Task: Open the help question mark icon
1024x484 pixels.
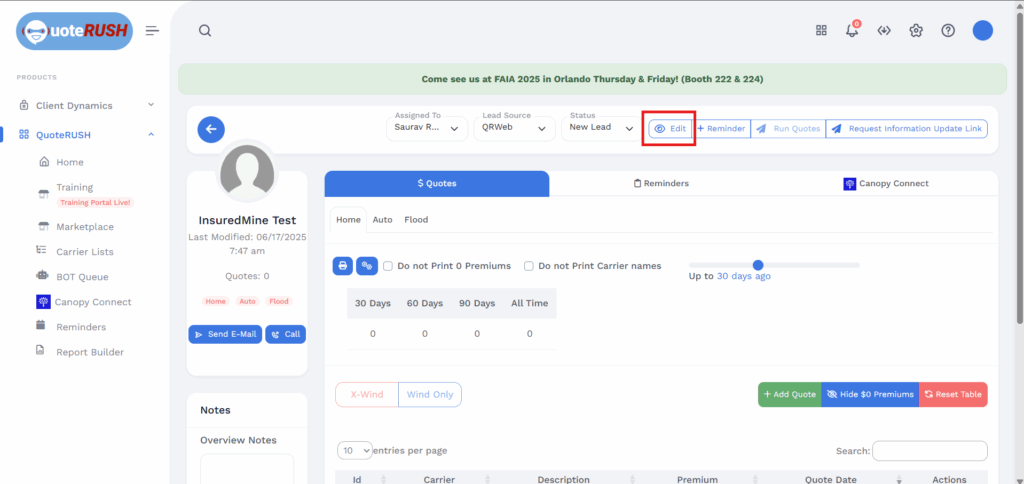Action: pyautogui.click(x=948, y=30)
